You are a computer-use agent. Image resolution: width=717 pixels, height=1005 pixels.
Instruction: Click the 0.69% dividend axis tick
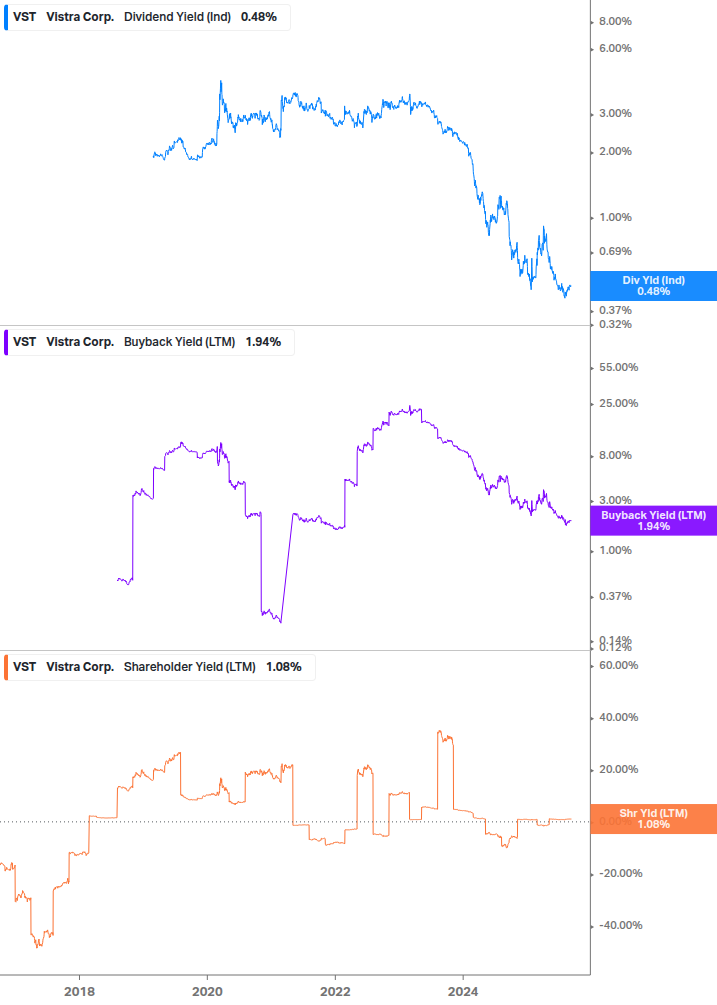point(615,251)
